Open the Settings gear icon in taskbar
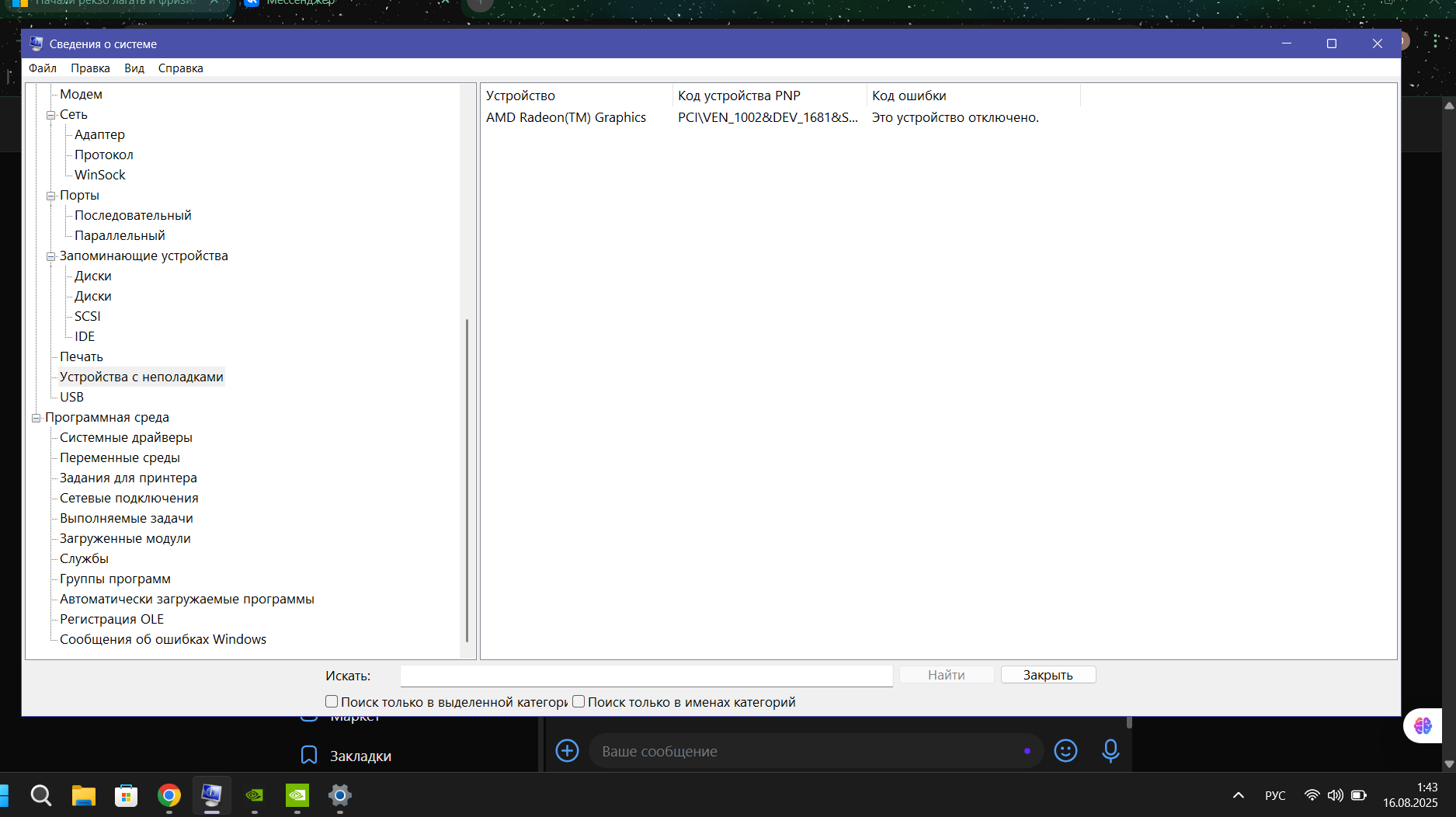This screenshot has width=1456, height=817. coord(339,795)
